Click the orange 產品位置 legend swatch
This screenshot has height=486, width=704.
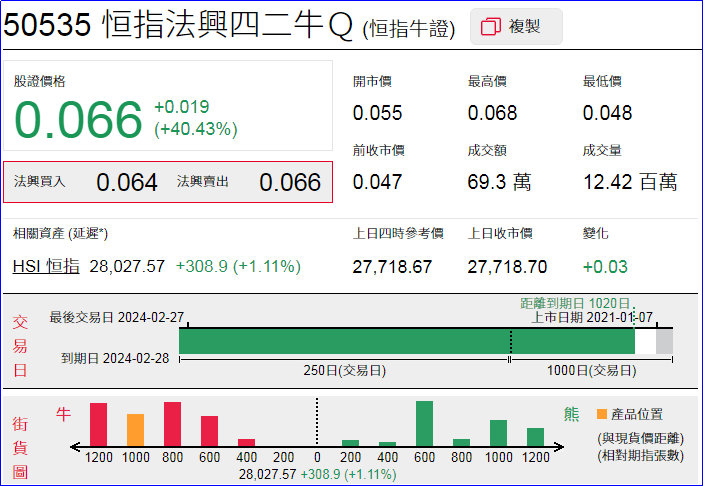tap(602, 414)
